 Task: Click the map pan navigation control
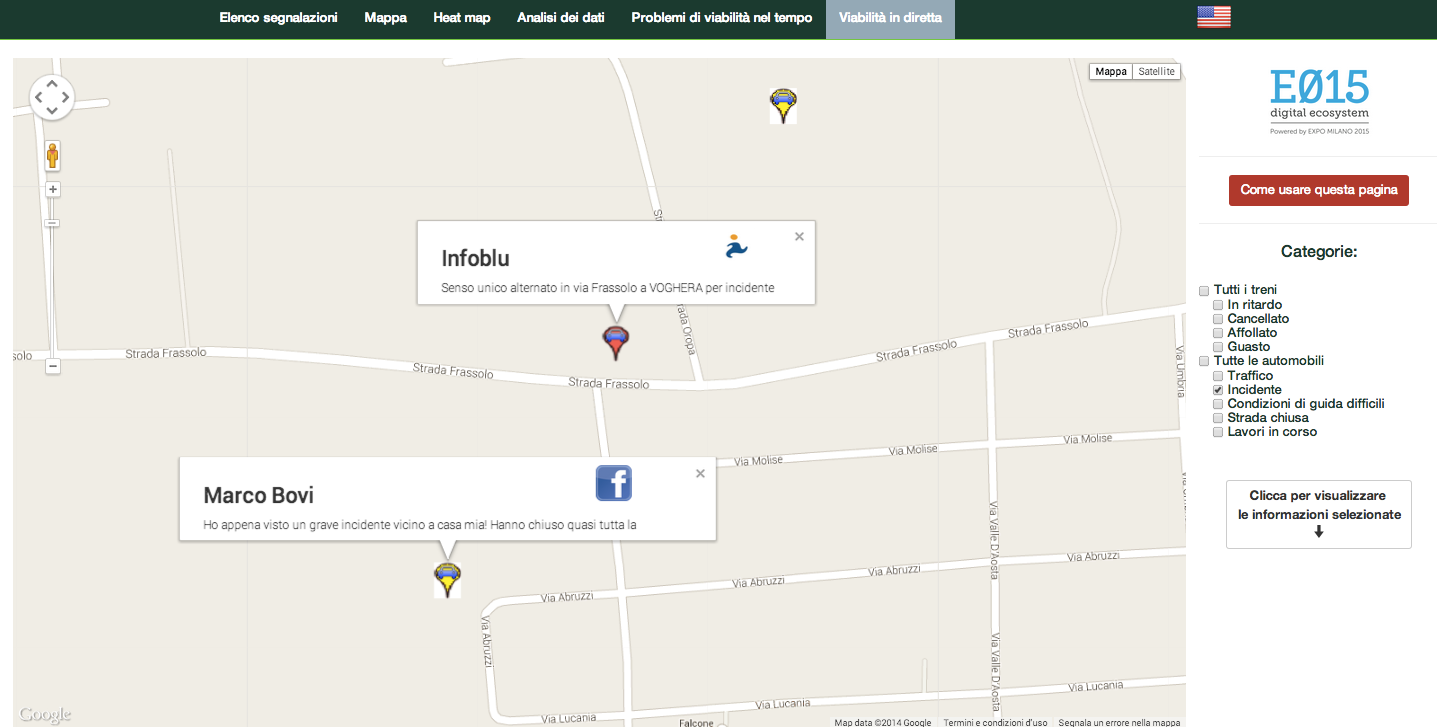(x=52, y=98)
